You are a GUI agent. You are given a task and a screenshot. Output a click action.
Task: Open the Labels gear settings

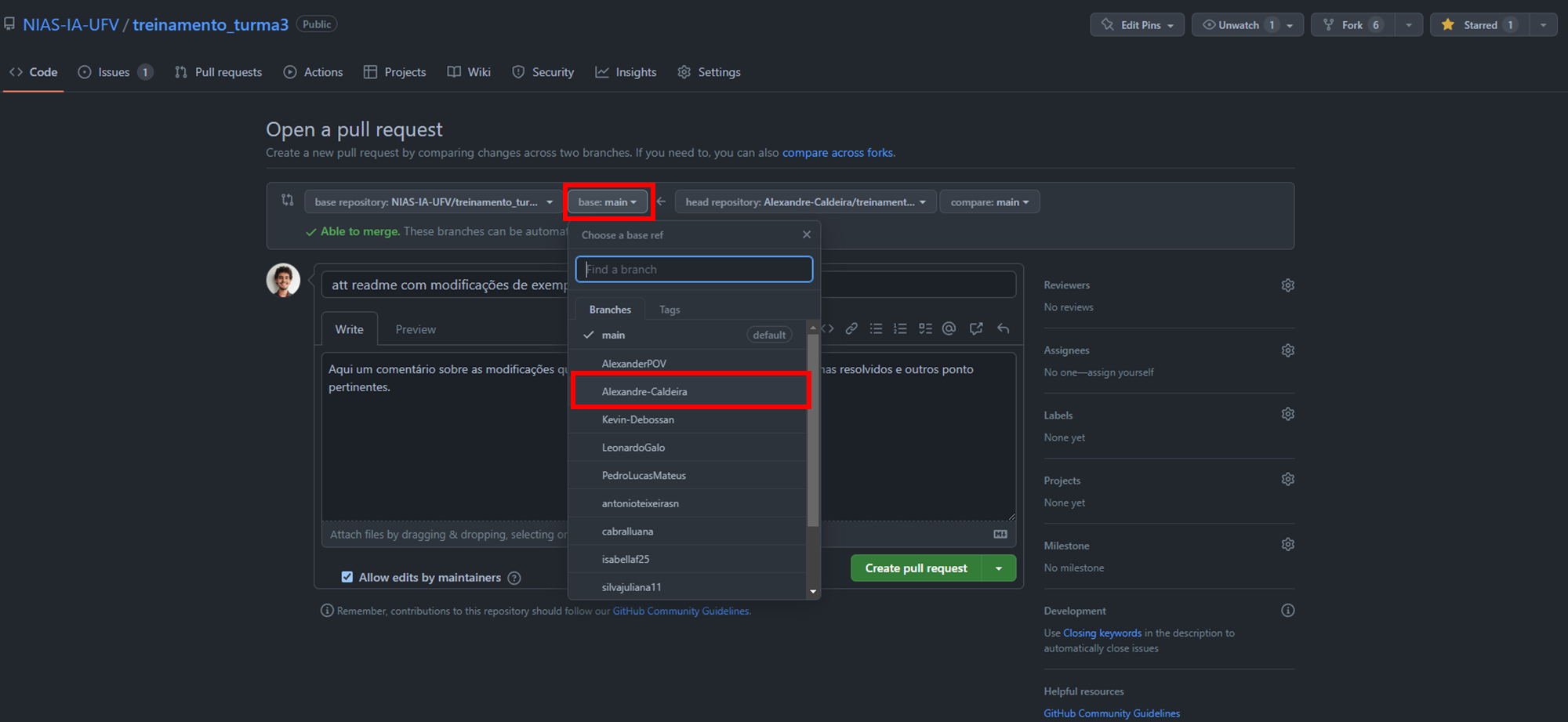pyautogui.click(x=1287, y=414)
